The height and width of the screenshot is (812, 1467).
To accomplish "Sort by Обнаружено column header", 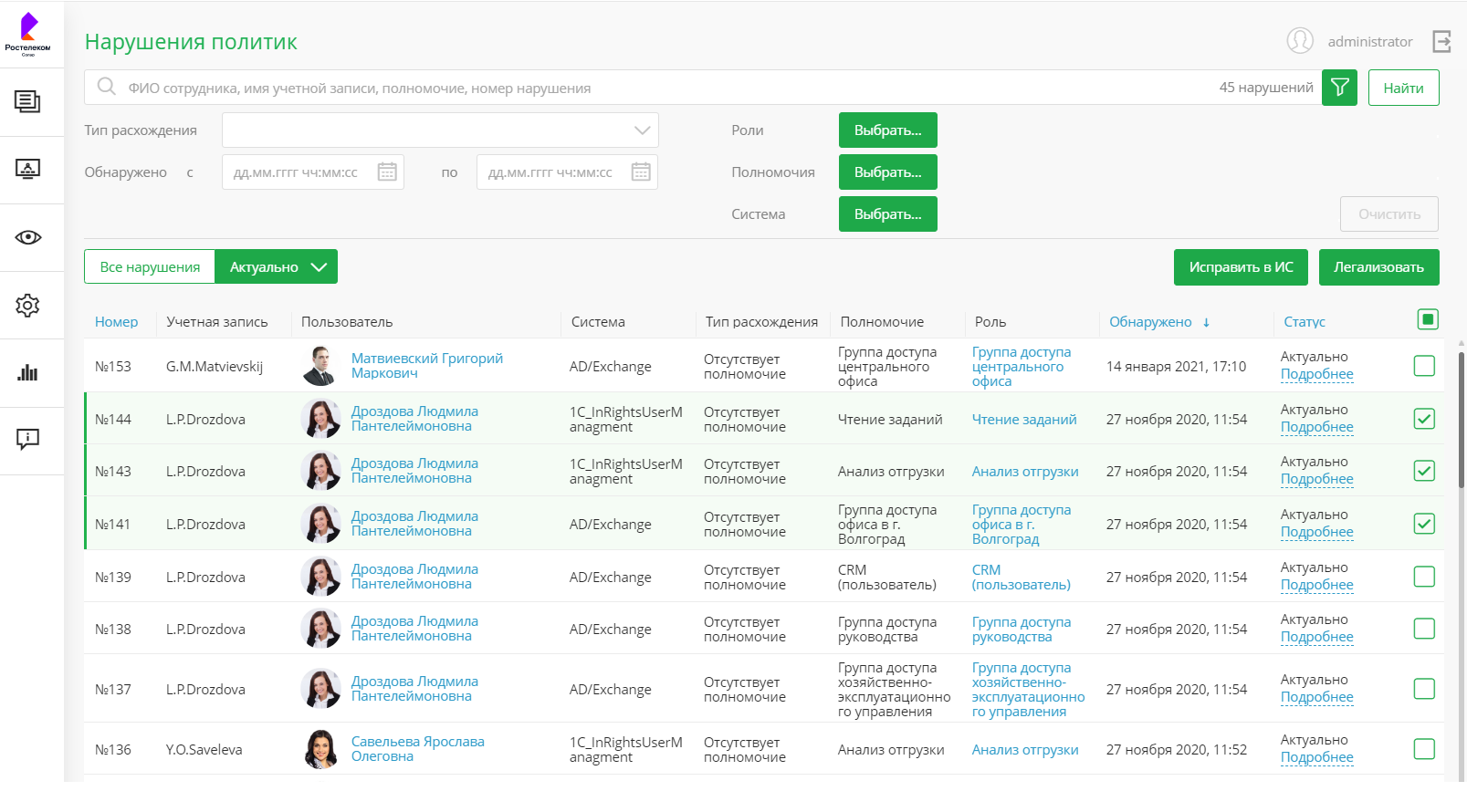I will [1150, 322].
